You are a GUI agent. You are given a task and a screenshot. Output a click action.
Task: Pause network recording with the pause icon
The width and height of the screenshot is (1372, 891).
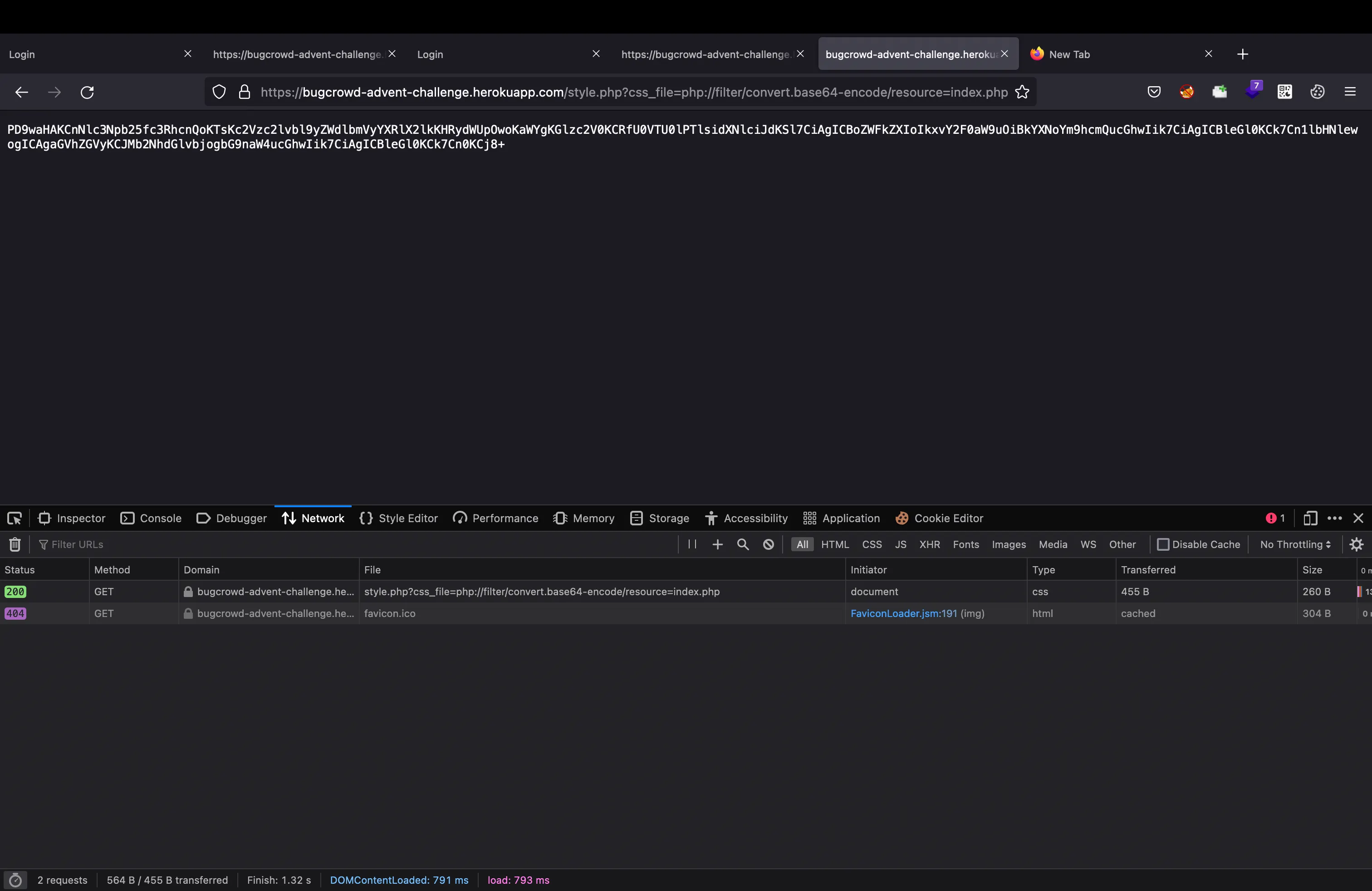pos(692,545)
